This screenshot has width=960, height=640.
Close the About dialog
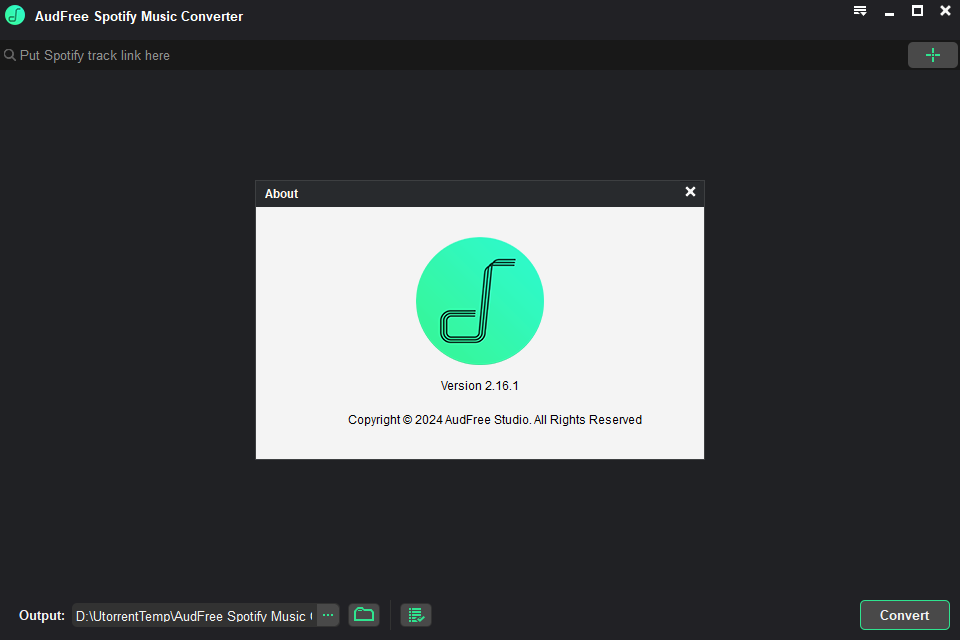click(x=690, y=192)
